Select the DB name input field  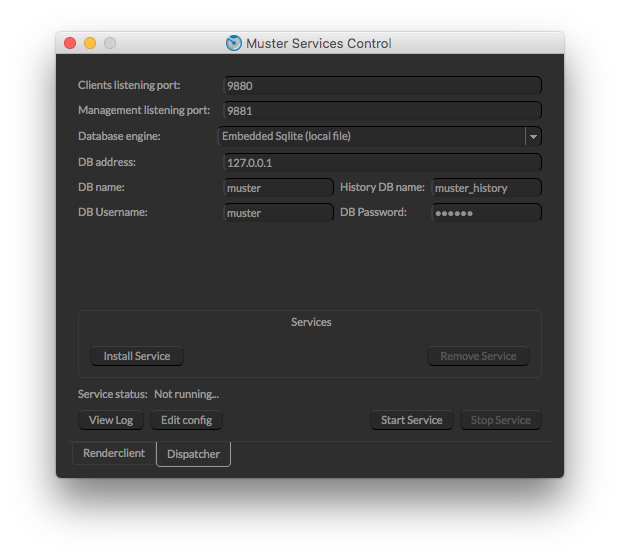point(278,187)
